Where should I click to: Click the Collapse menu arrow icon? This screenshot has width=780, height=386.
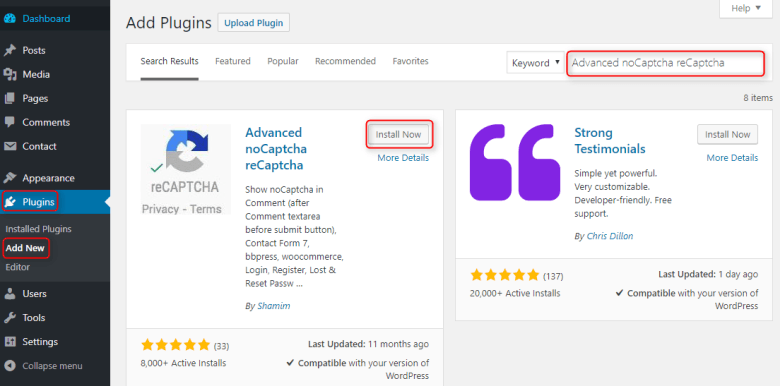tap(9, 366)
